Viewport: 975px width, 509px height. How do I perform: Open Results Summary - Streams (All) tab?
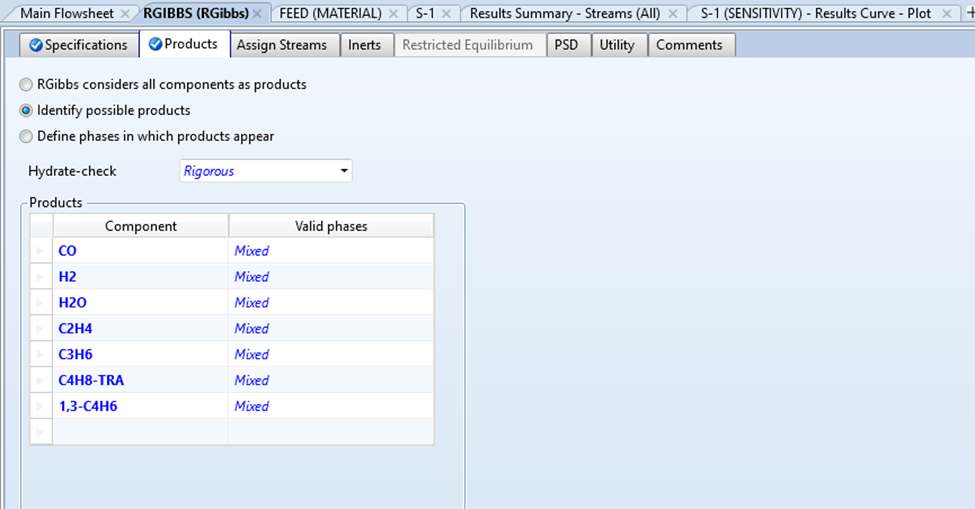pos(565,13)
